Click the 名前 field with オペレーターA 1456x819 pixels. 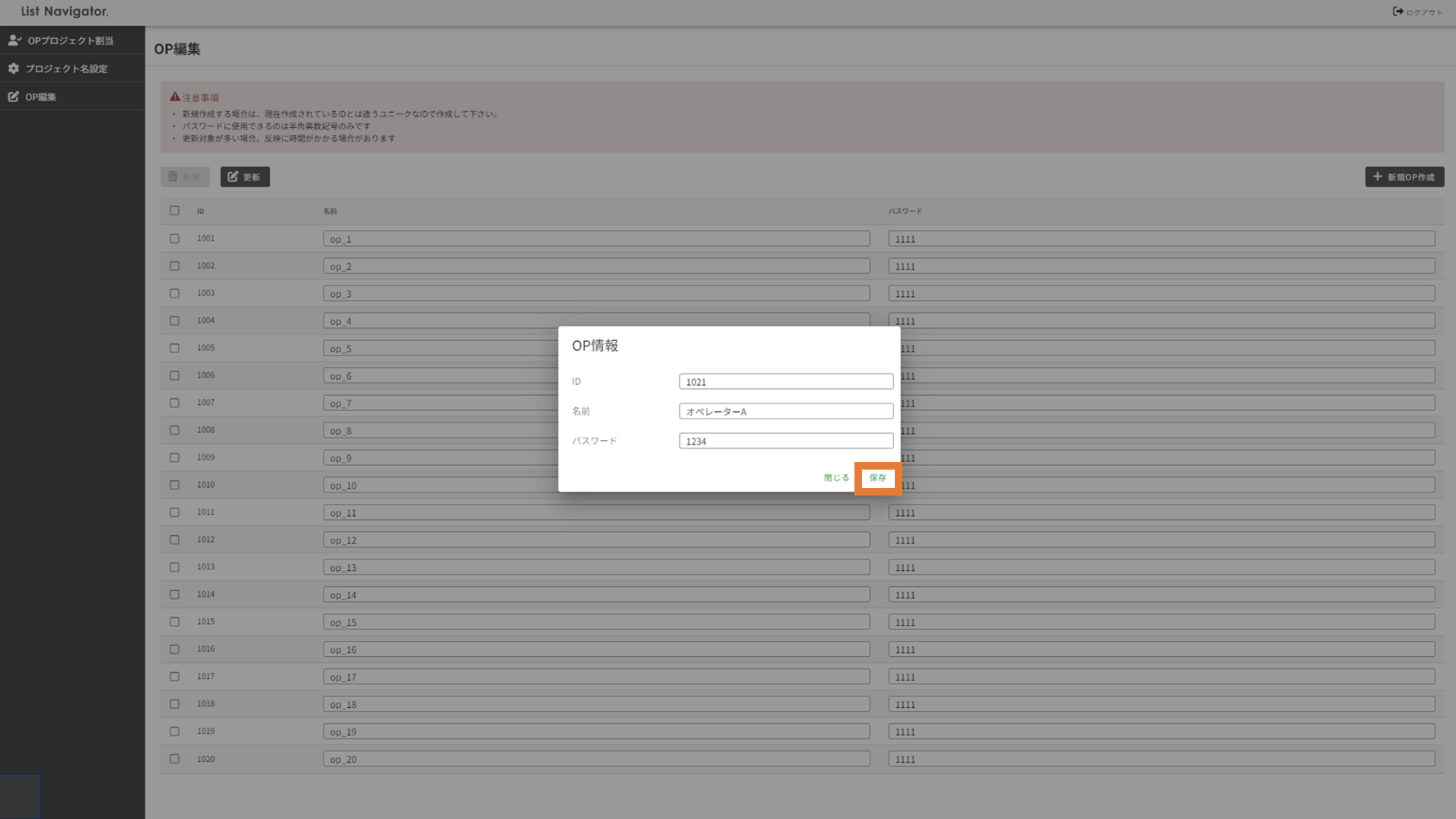point(786,411)
